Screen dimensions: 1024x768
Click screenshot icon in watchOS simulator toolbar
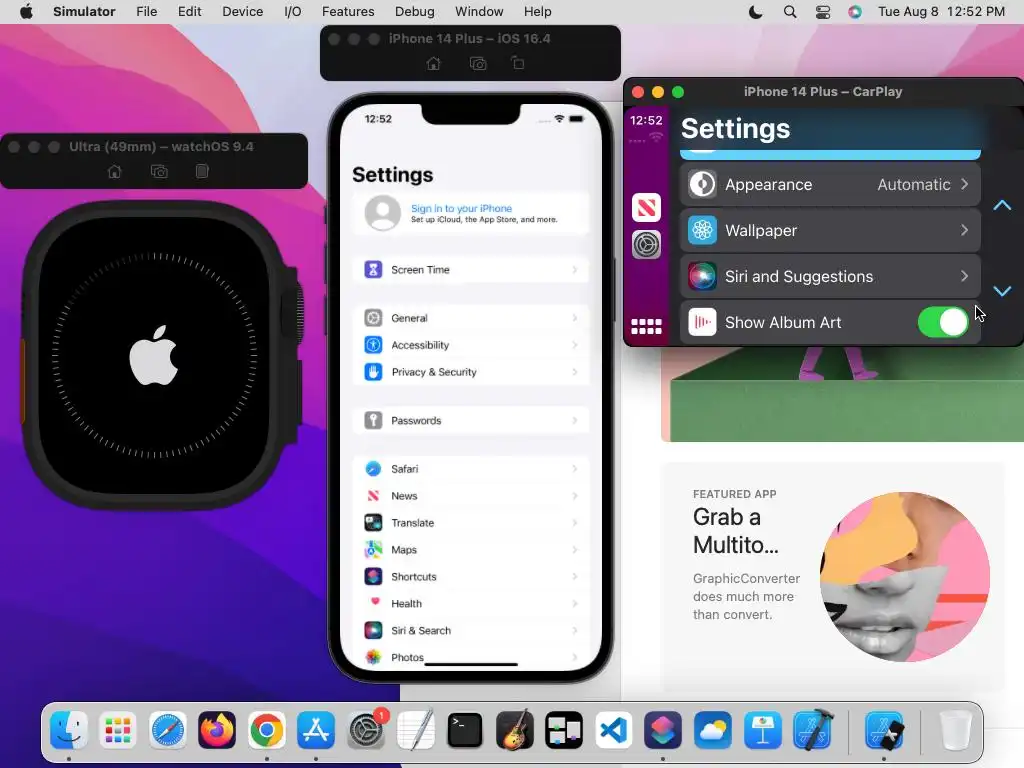point(159,171)
